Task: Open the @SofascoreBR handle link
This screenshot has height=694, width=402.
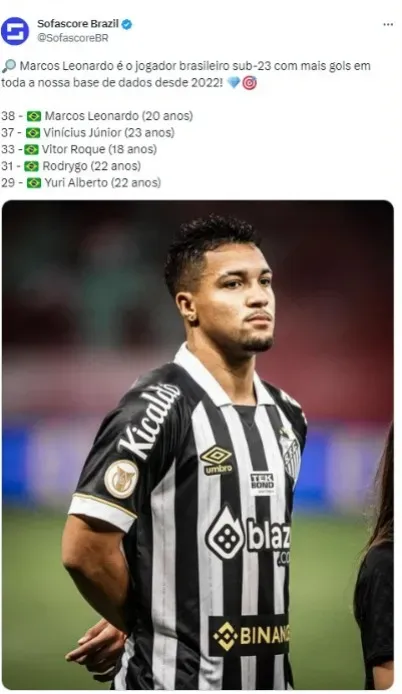Action: 73,38
